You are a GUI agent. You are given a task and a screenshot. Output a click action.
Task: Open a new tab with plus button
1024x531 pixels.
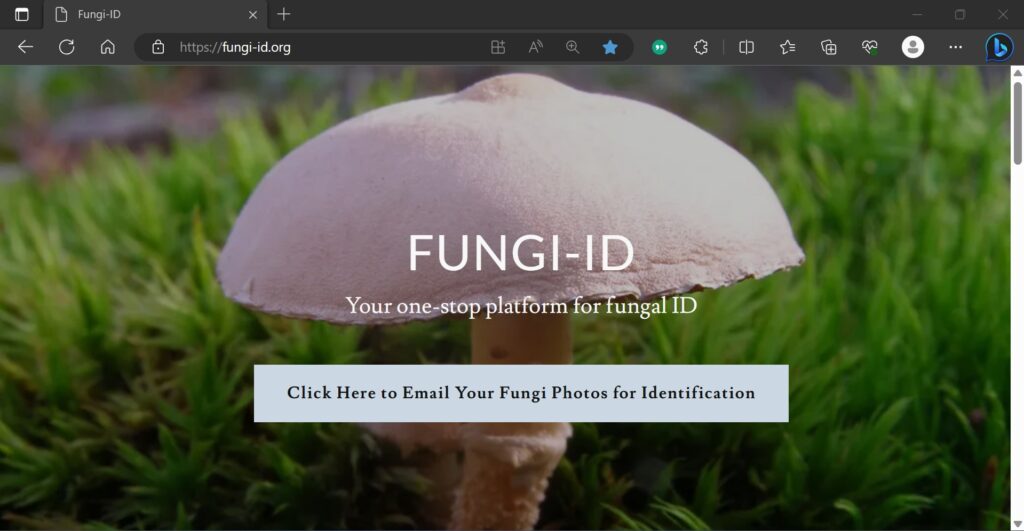click(x=283, y=14)
